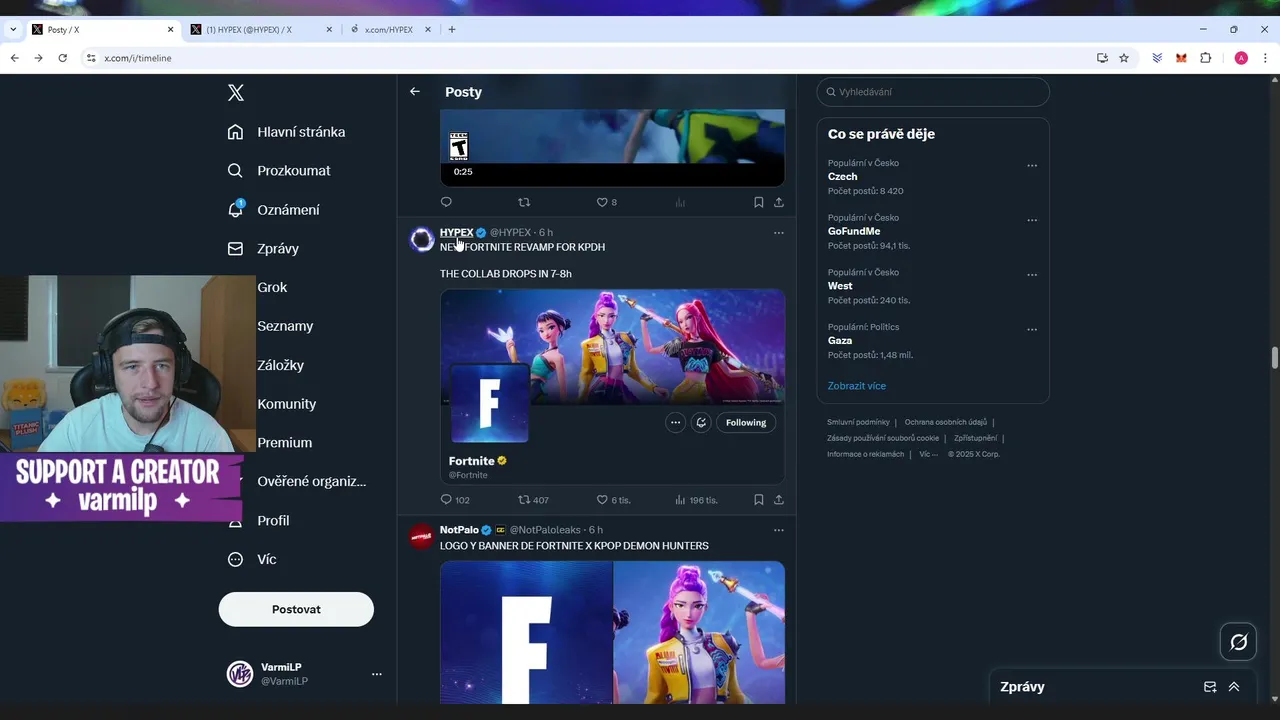Screen dimensions: 1280x720
Task: Open Premium in the sidebar
Action: pos(284,443)
